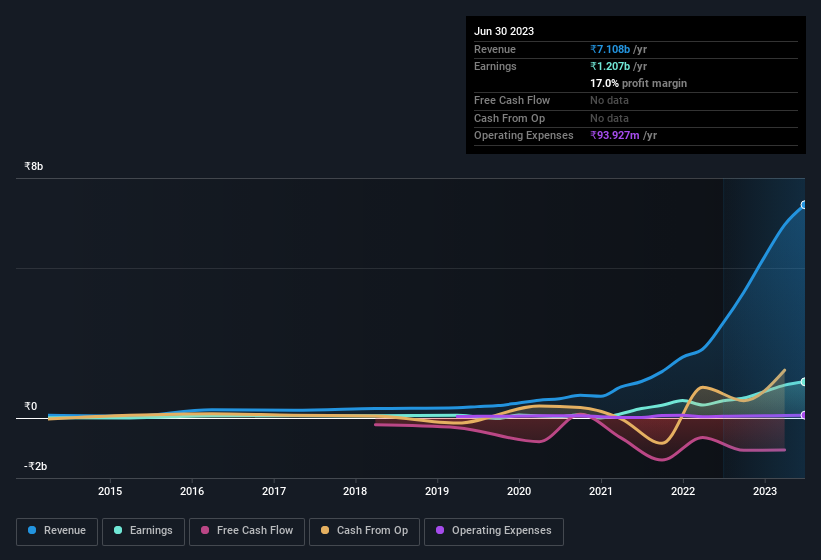Toggle Cash From Op legend button
The height and width of the screenshot is (560, 821).
(364, 531)
